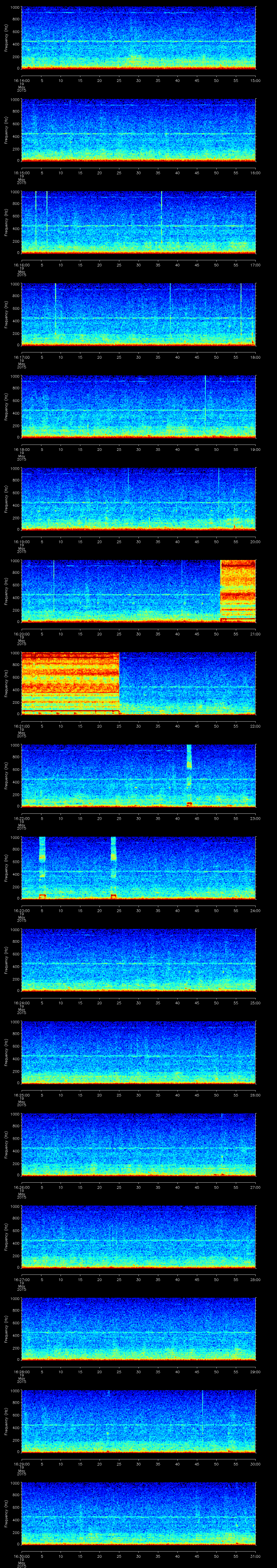
Task: Click the 16:24:00 start time label
Action: 21,1003
